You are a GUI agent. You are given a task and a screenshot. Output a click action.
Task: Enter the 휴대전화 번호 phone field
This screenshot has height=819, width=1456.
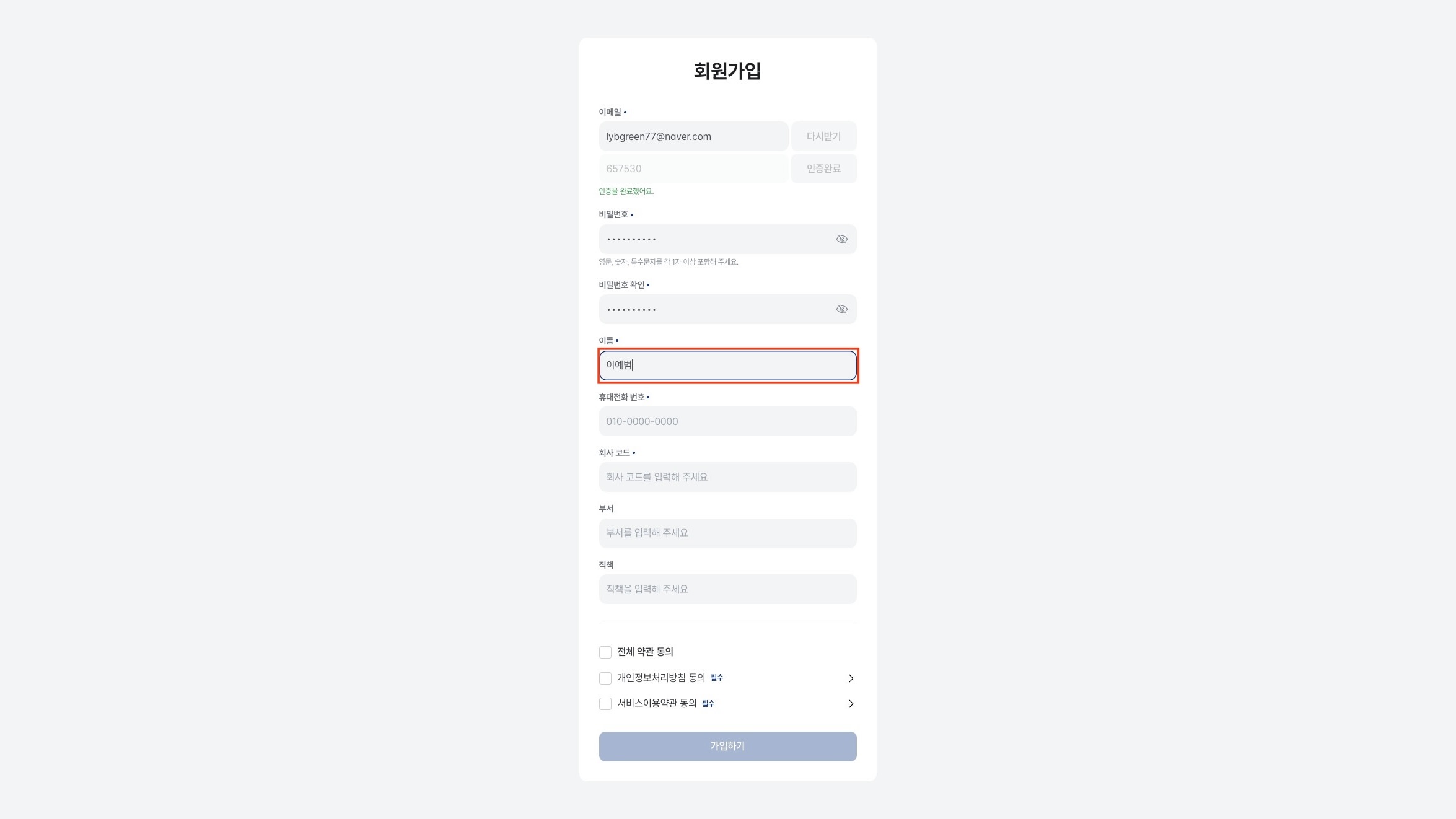pos(727,421)
